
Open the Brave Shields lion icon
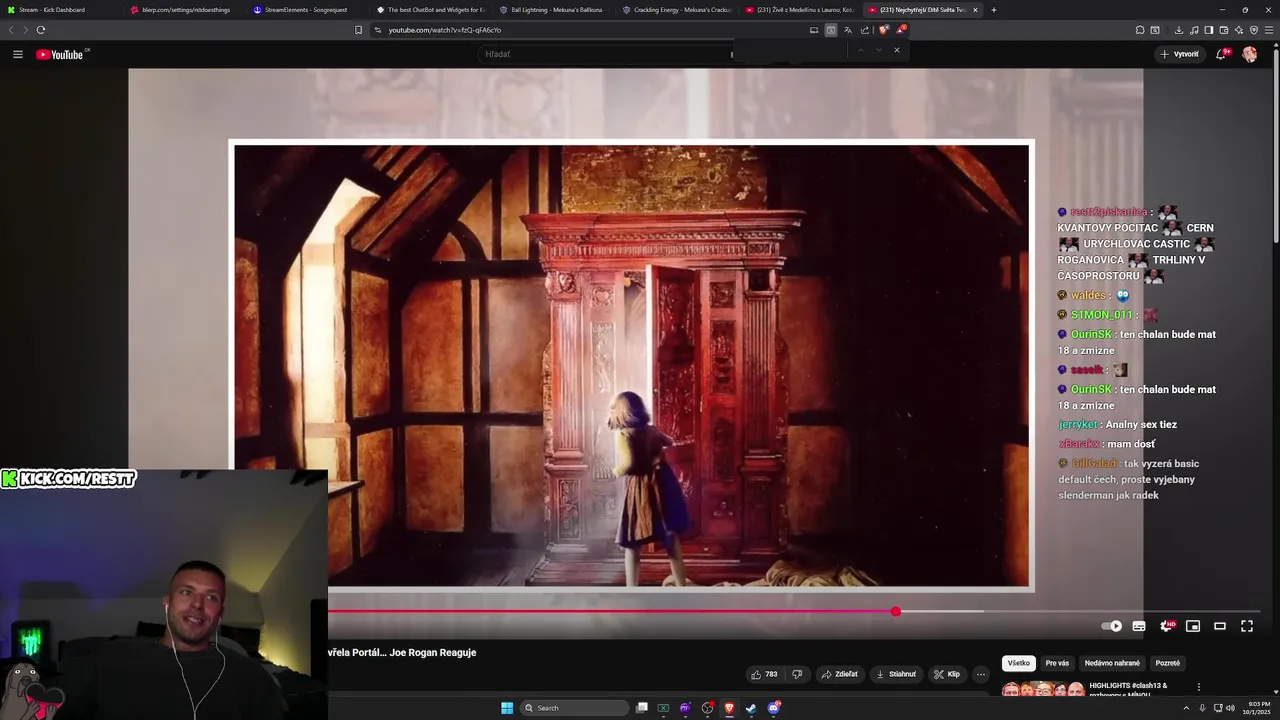(x=883, y=30)
